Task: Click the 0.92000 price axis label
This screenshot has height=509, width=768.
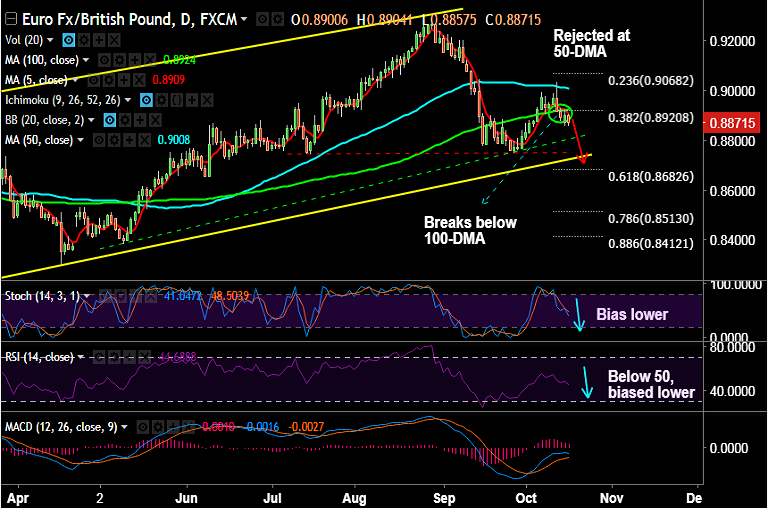Action: (x=732, y=41)
